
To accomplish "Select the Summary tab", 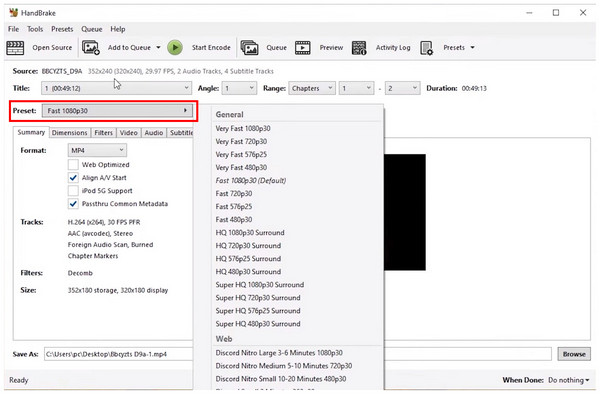I will (x=31, y=132).
